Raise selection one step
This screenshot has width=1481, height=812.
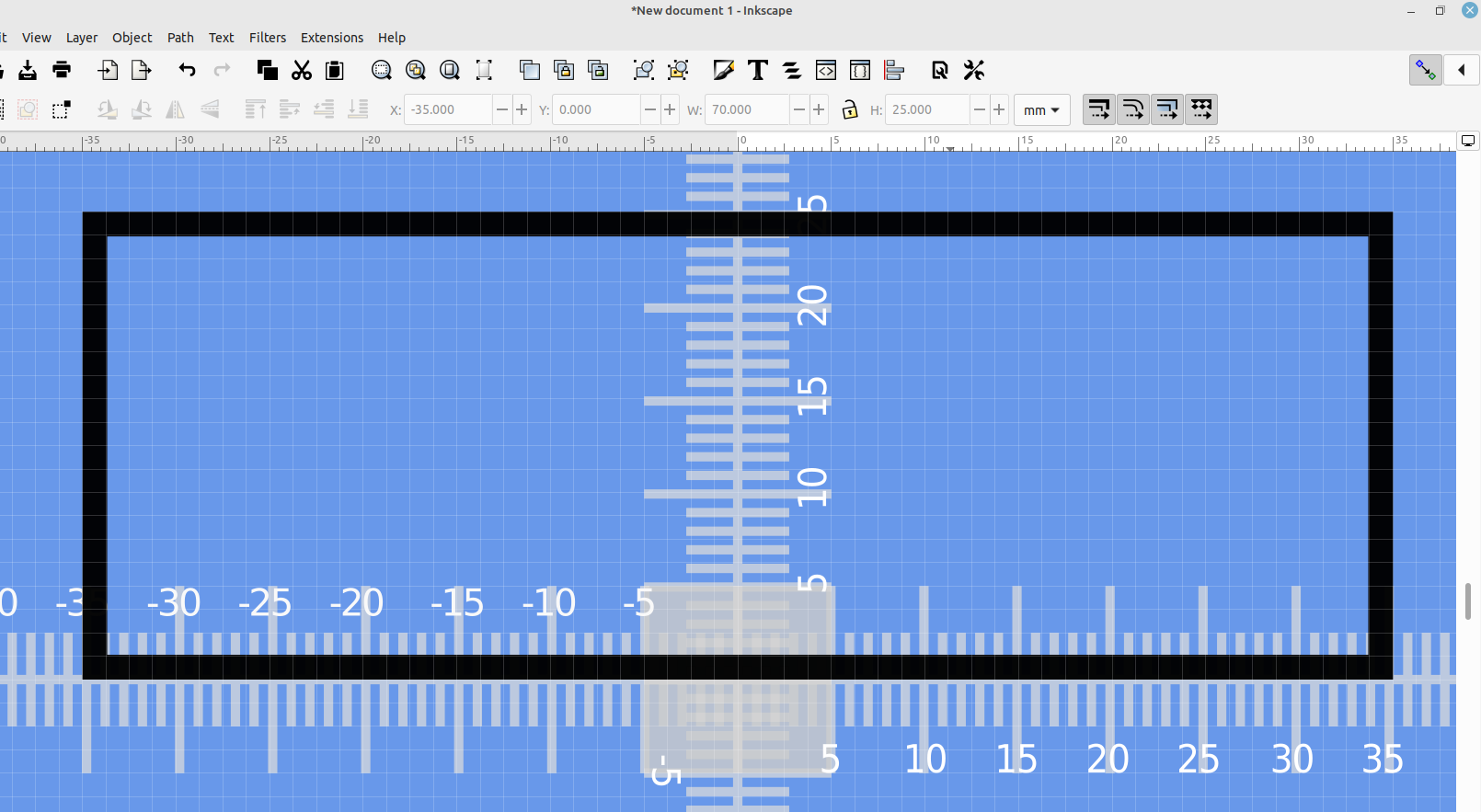click(x=290, y=109)
